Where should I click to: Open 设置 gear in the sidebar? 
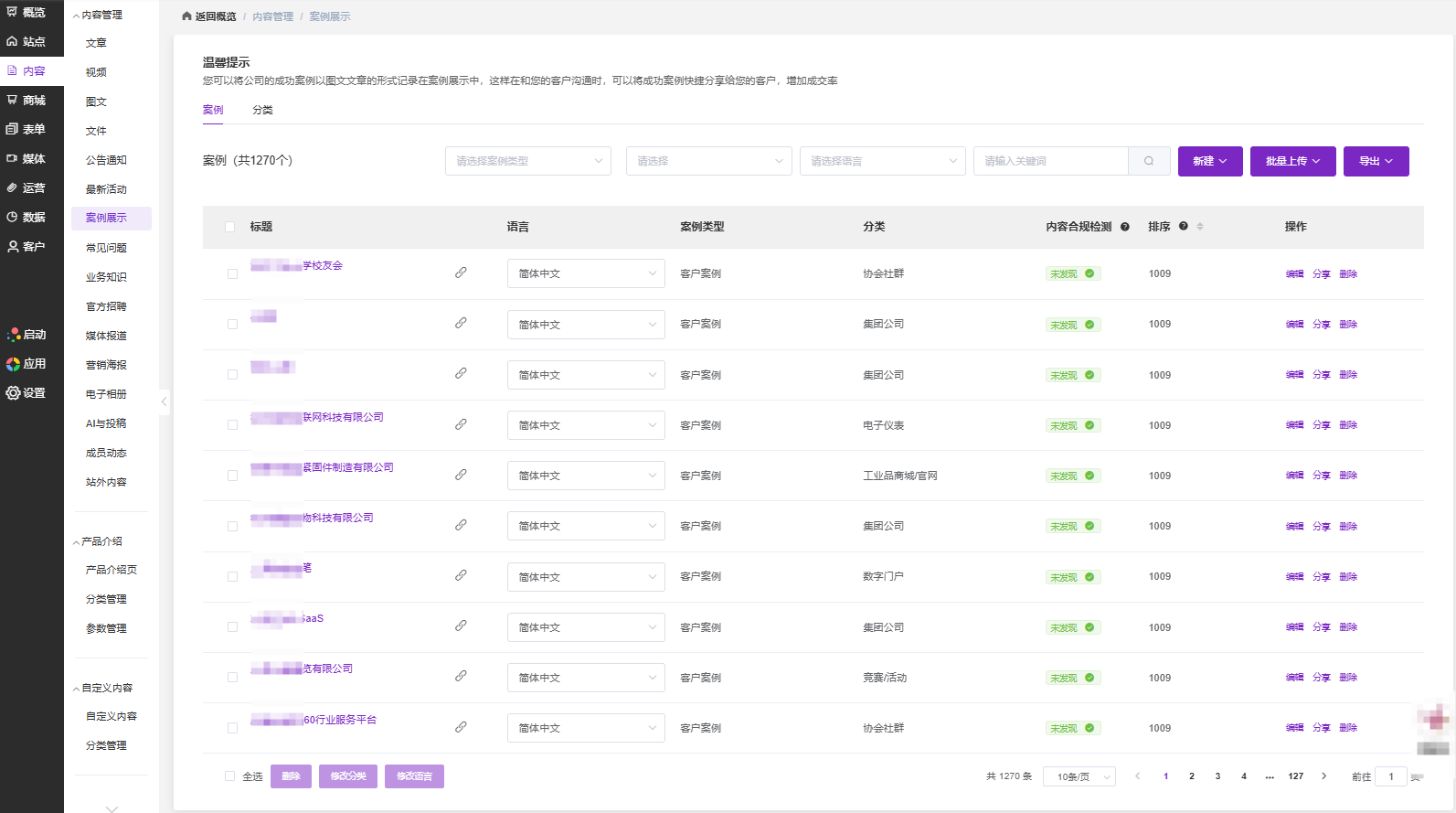27,393
